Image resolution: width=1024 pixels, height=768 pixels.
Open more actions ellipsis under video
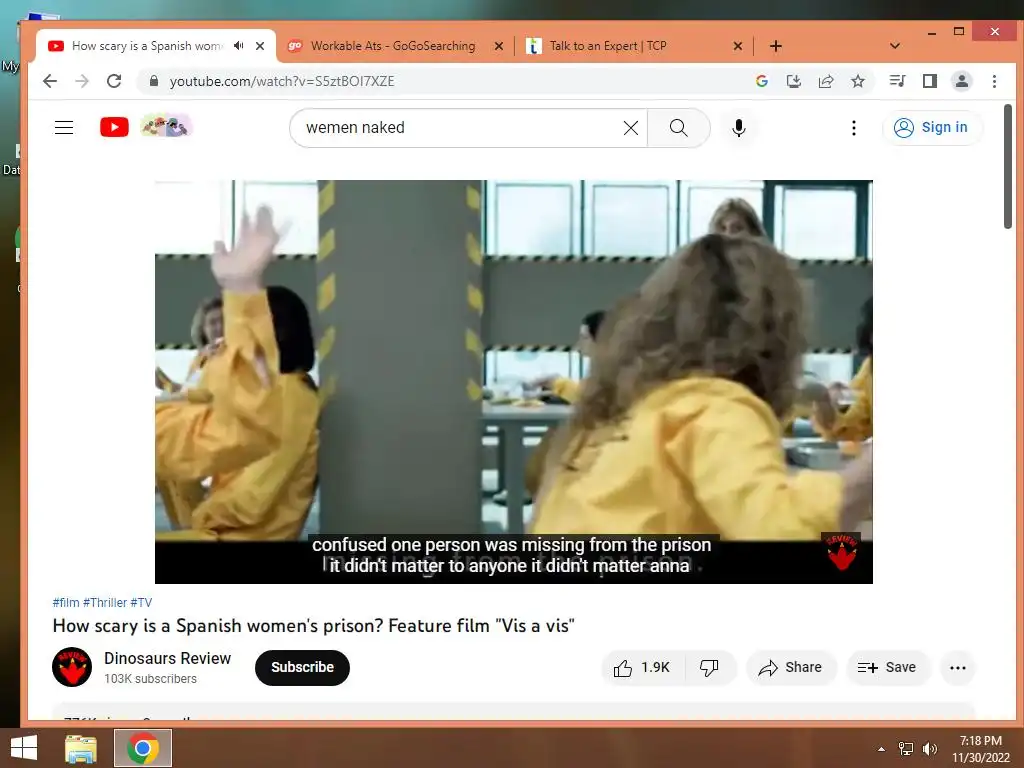click(x=957, y=667)
